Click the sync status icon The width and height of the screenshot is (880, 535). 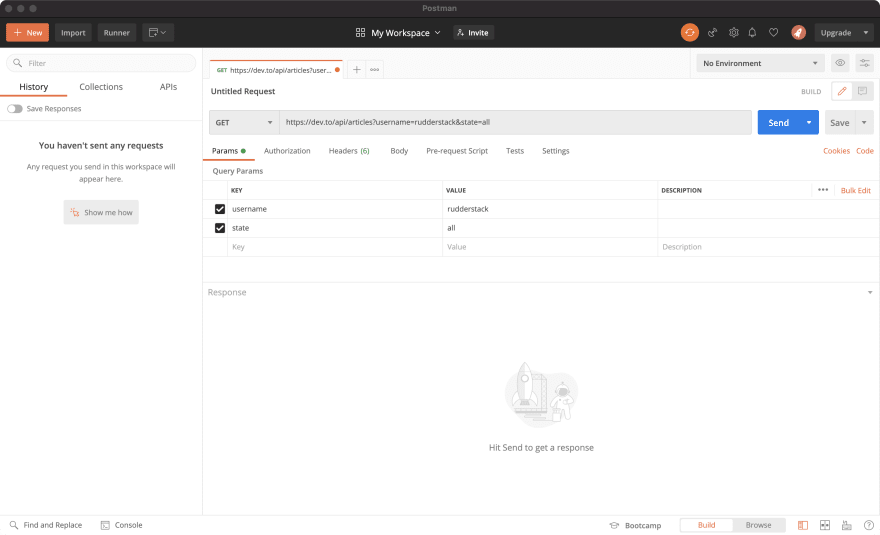[x=690, y=32]
